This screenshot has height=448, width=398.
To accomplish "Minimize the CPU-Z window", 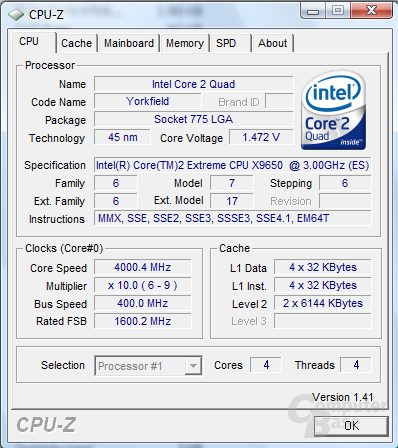I will pyautogui.click(x=313, y=10).
